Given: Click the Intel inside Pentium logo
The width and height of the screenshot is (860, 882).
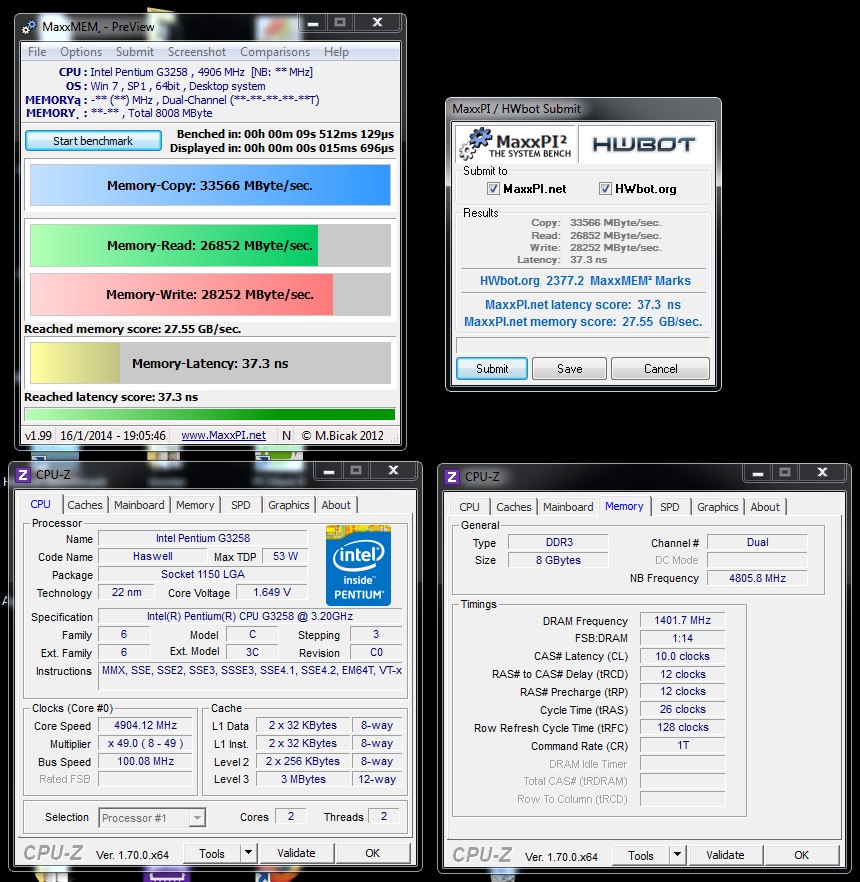Looking at the screenshot, I should click(x=358, y=565).
